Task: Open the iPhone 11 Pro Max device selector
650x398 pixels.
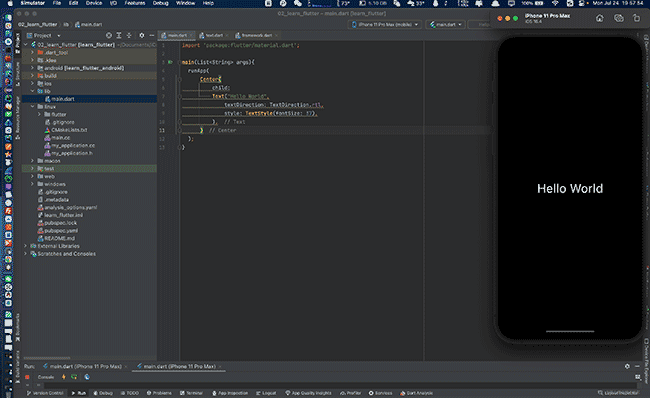Action: pos(385,24)
